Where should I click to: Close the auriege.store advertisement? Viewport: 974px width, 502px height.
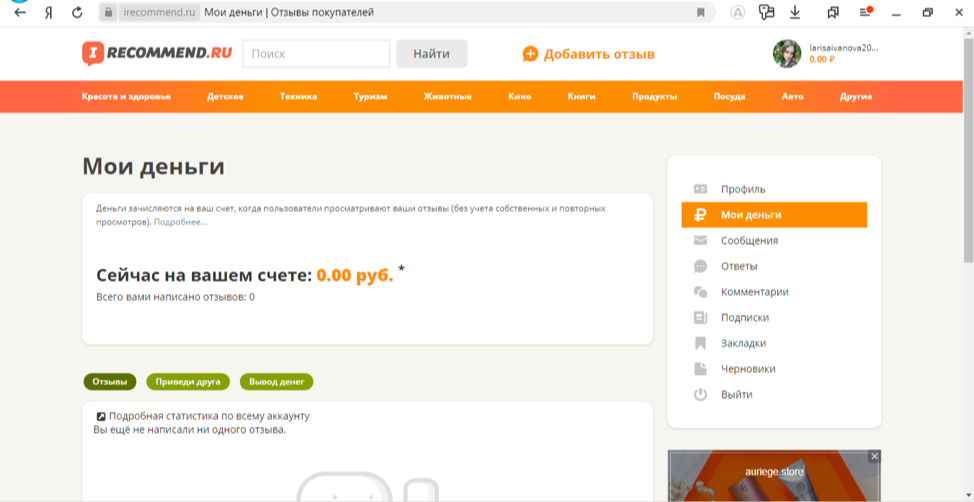(874, 456)
